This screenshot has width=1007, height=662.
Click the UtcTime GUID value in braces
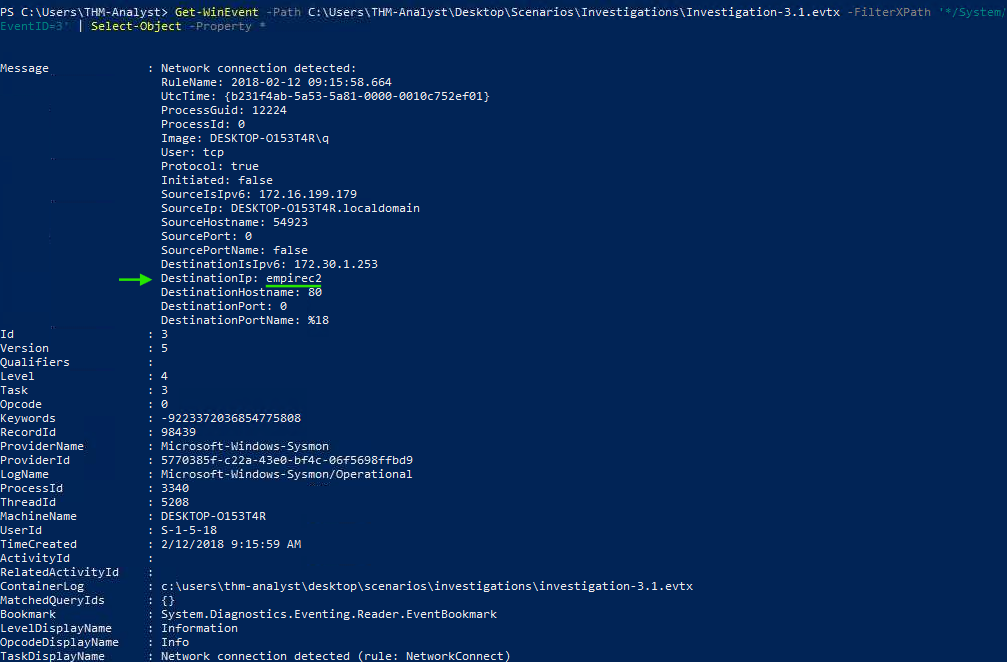pyautogui.click(x=357, y=97)
